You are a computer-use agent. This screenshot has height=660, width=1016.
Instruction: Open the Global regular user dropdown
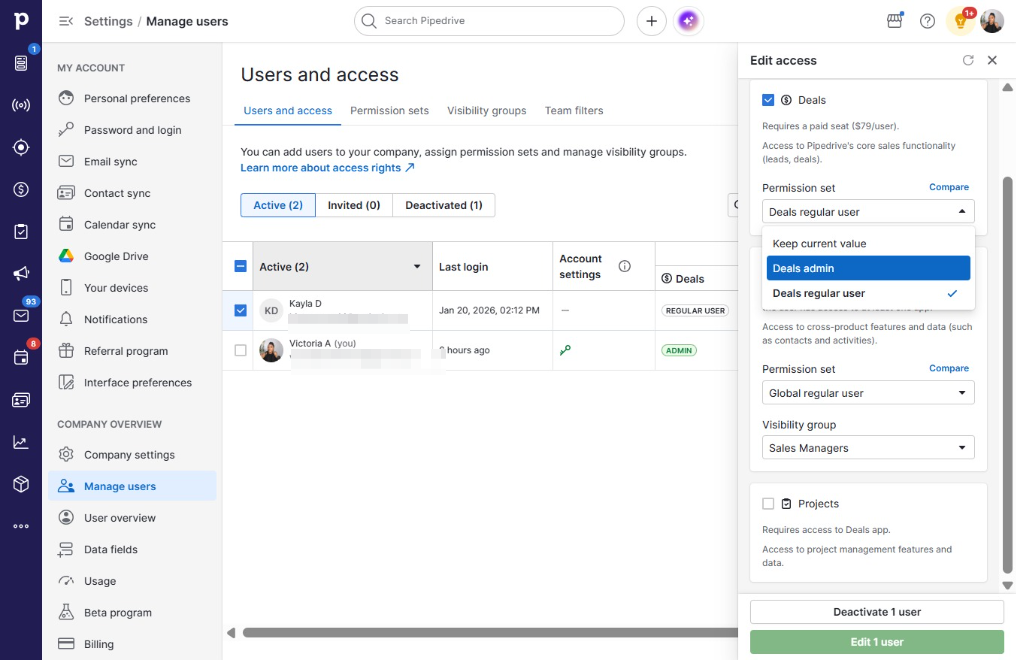868,393
